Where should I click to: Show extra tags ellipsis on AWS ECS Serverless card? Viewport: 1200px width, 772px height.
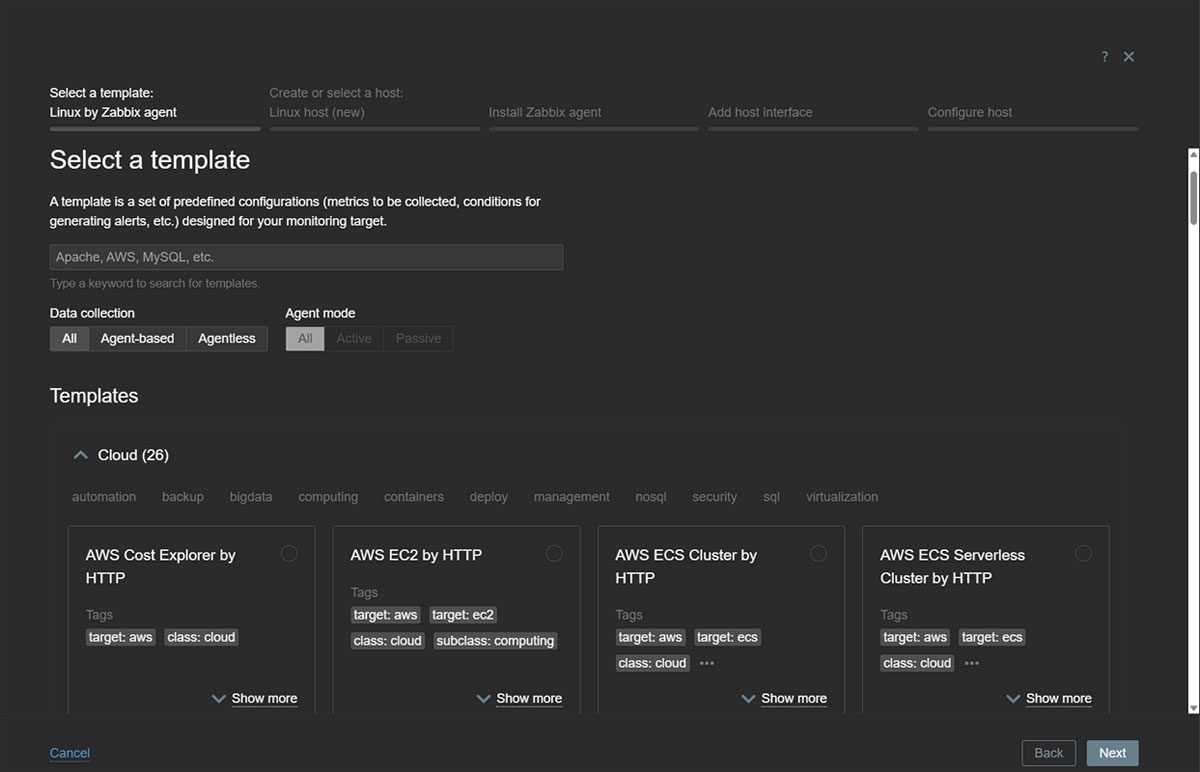(971, 662)
